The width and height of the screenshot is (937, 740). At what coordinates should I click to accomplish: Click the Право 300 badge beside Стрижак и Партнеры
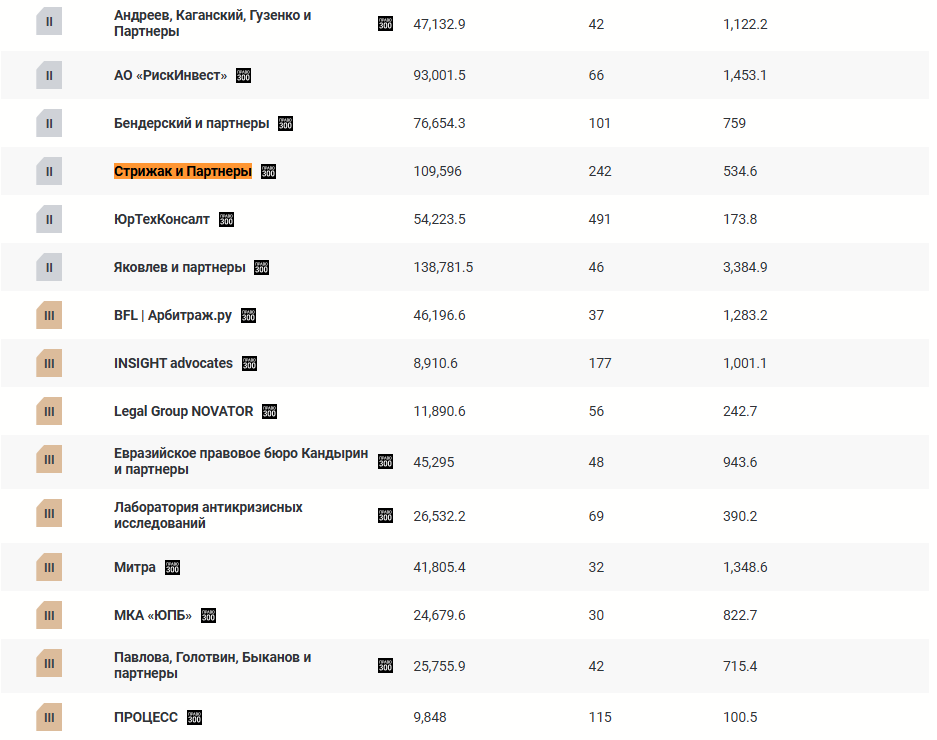pos(268,172)
